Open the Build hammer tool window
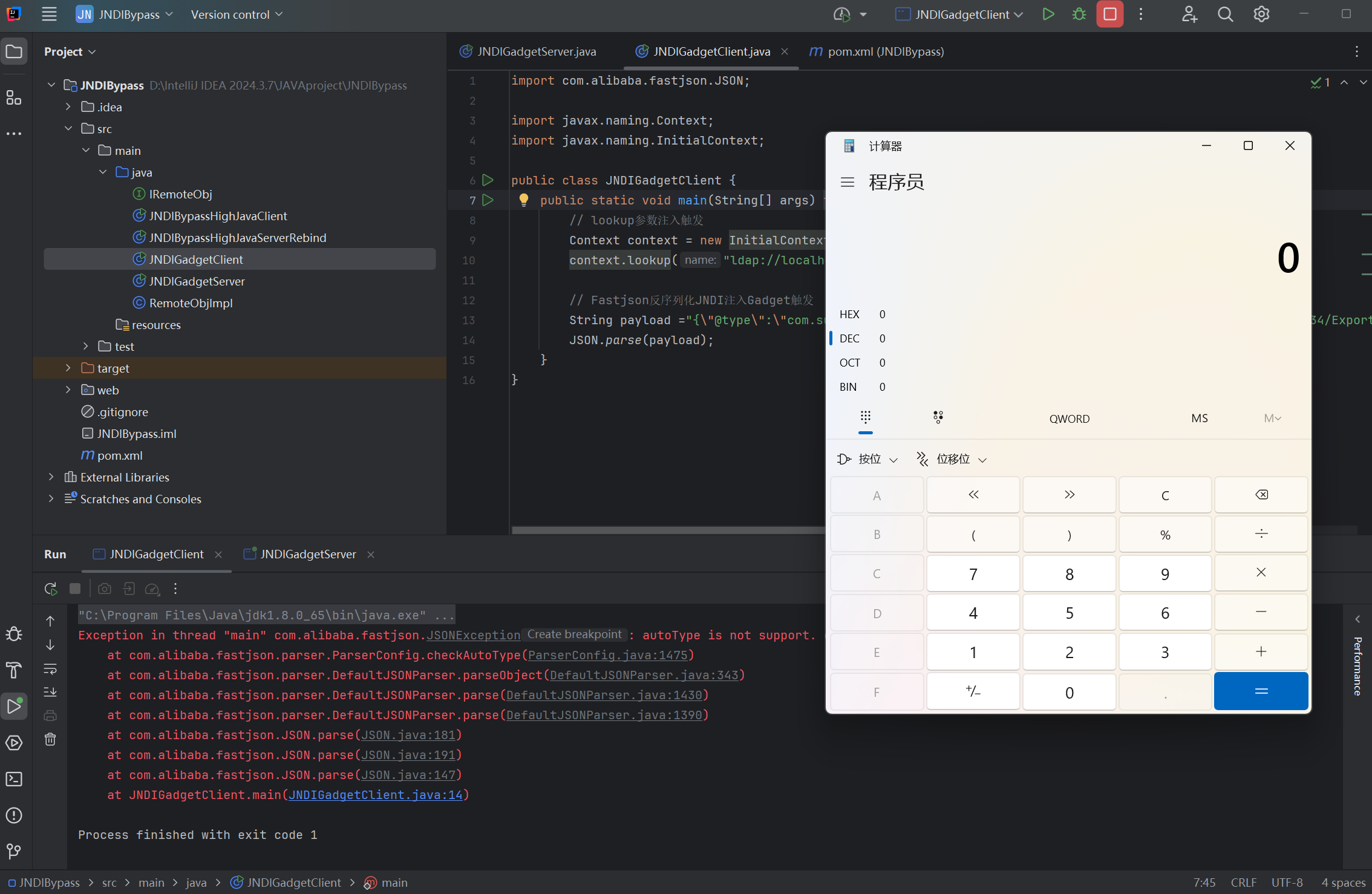The image size is (1372, 894). pyautogui.click(x=14, y=670)
